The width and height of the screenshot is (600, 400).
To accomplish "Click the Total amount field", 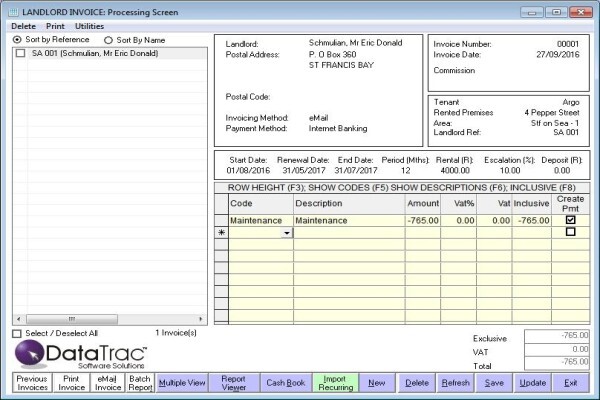I will pyautogui.click(x=557, y=362).
